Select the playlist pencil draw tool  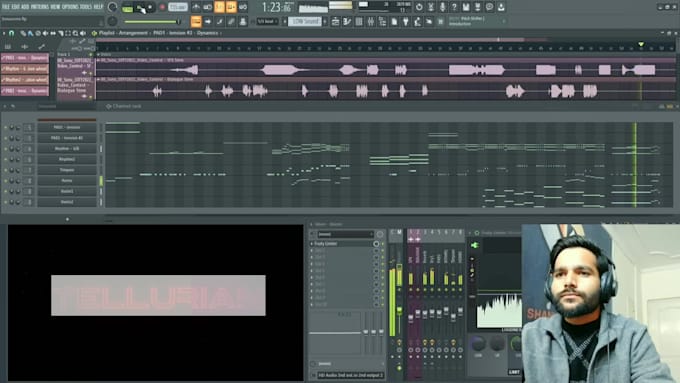point(23,33)
